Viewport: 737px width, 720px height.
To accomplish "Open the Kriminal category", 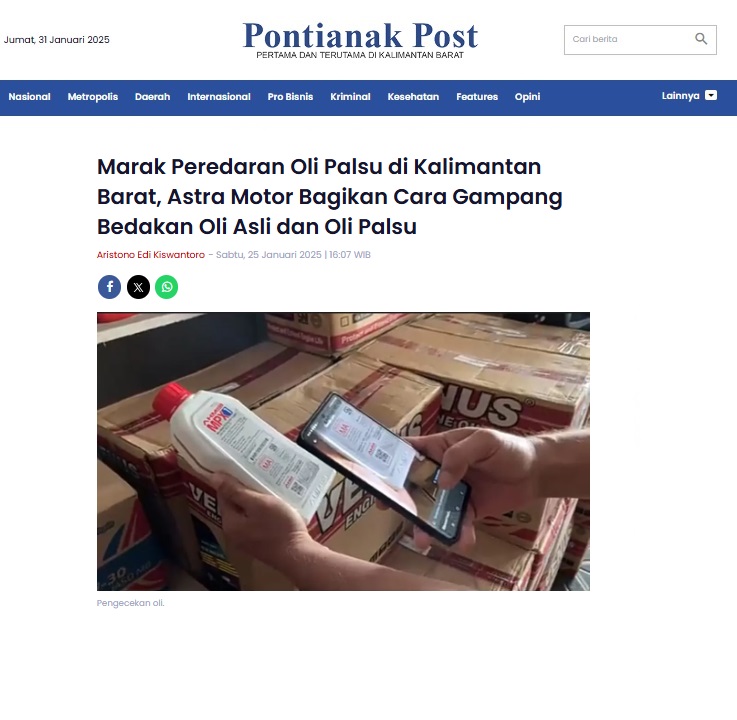I will [x=350, y=97].
